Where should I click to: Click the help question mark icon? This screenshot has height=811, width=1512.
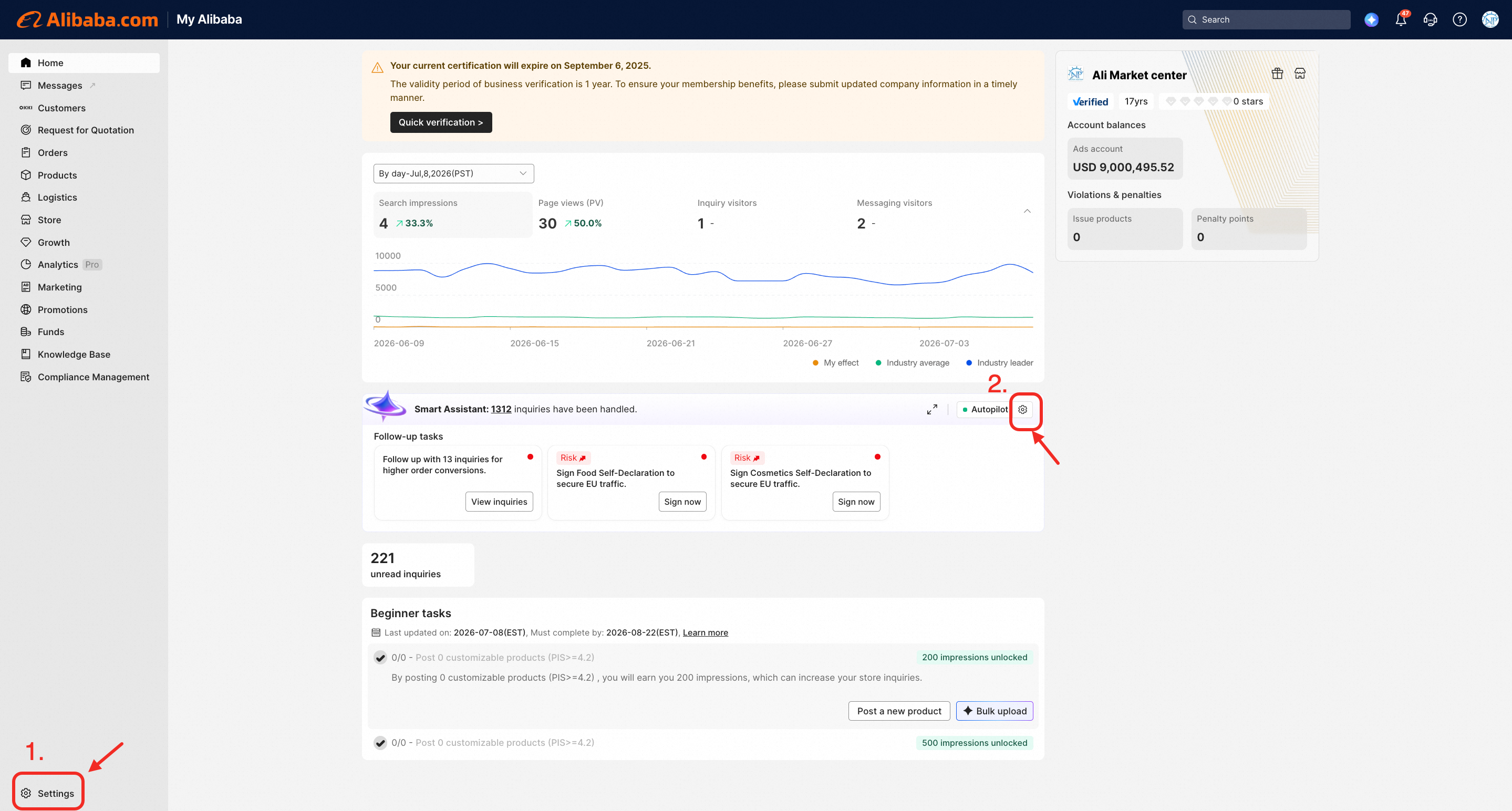click(x=1459, y=20)
